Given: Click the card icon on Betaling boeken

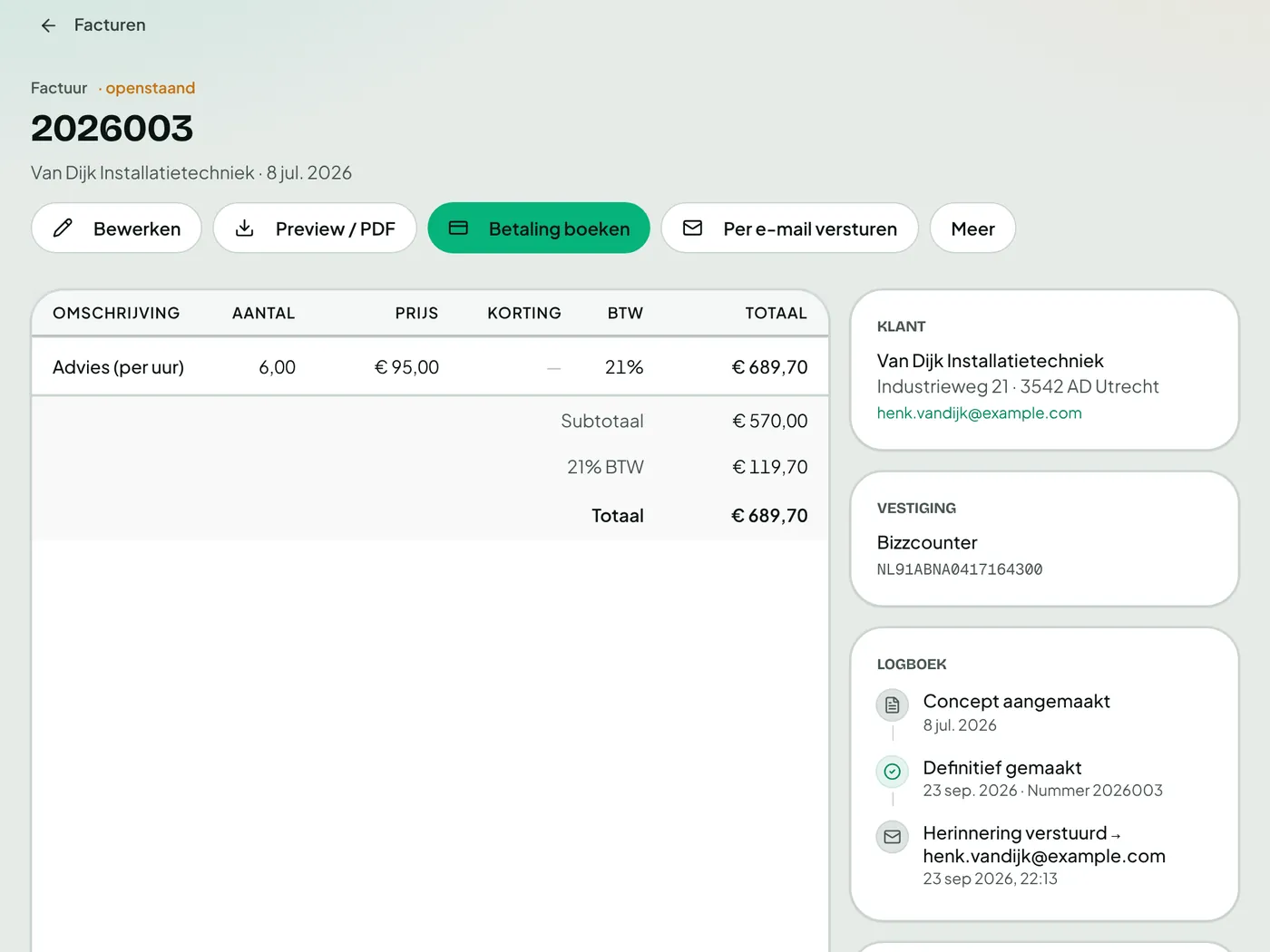Looking at the screenshot, I should pos(458,228).
